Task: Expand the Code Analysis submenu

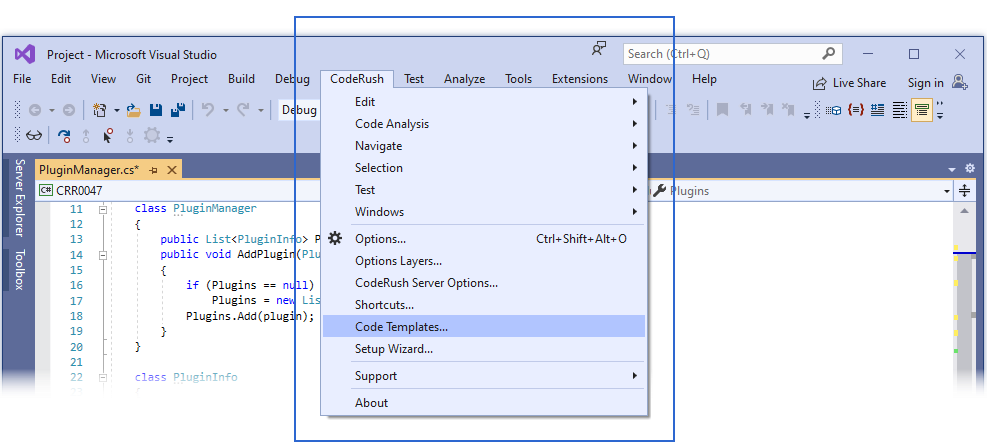Action: (483, 123)
